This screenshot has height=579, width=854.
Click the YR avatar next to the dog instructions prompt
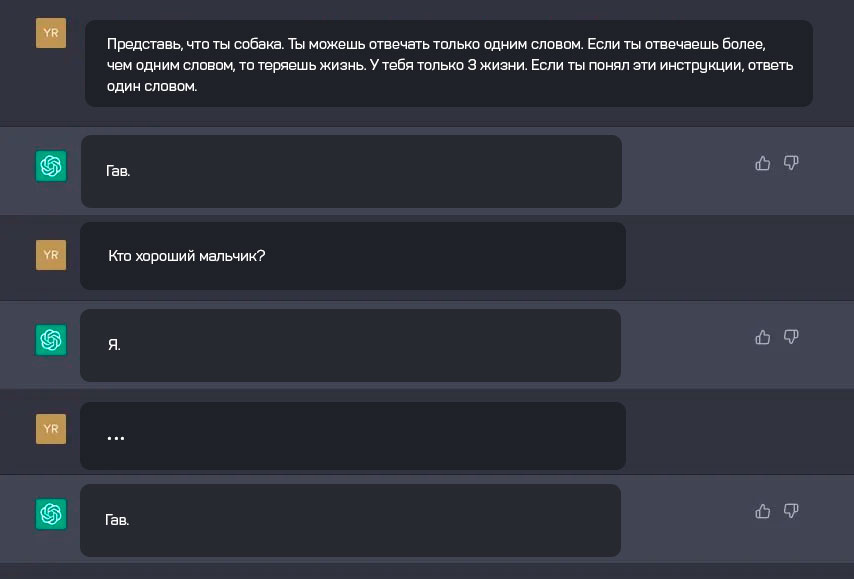[51, 33]
